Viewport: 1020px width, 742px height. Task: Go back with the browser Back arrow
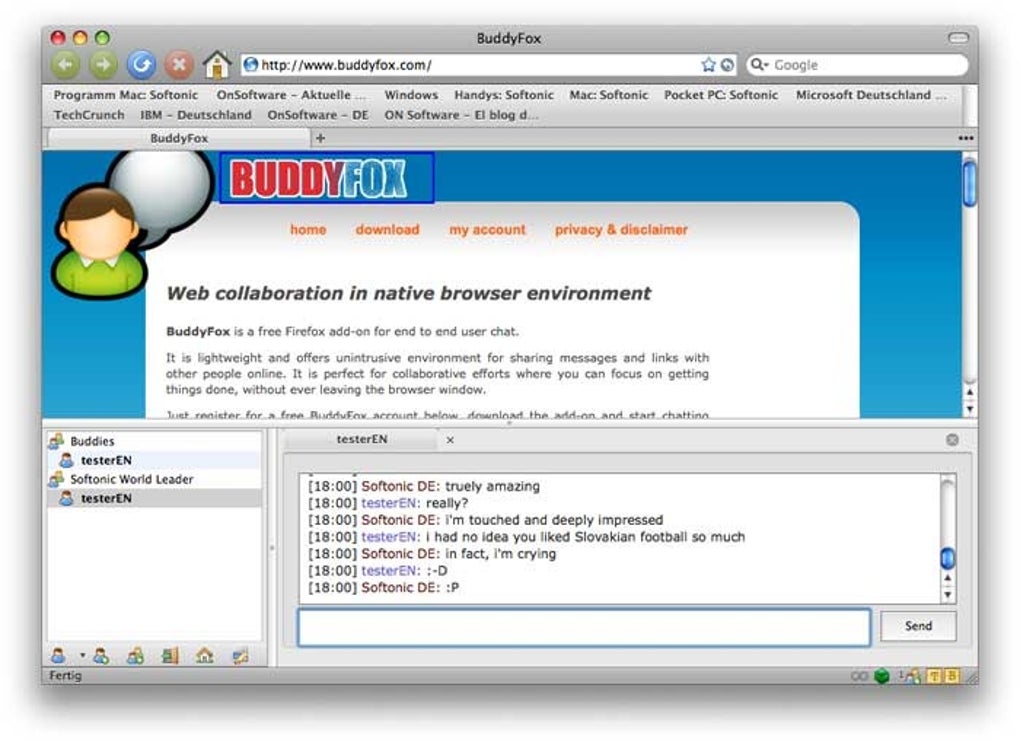66,64
